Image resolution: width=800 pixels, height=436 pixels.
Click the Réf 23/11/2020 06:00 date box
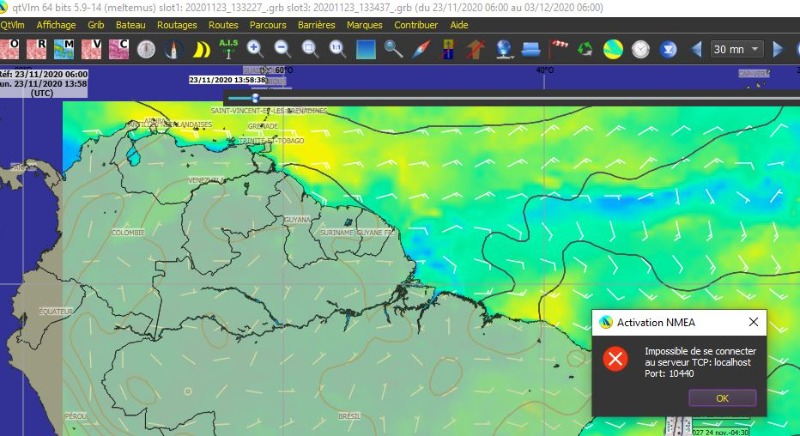44,83
